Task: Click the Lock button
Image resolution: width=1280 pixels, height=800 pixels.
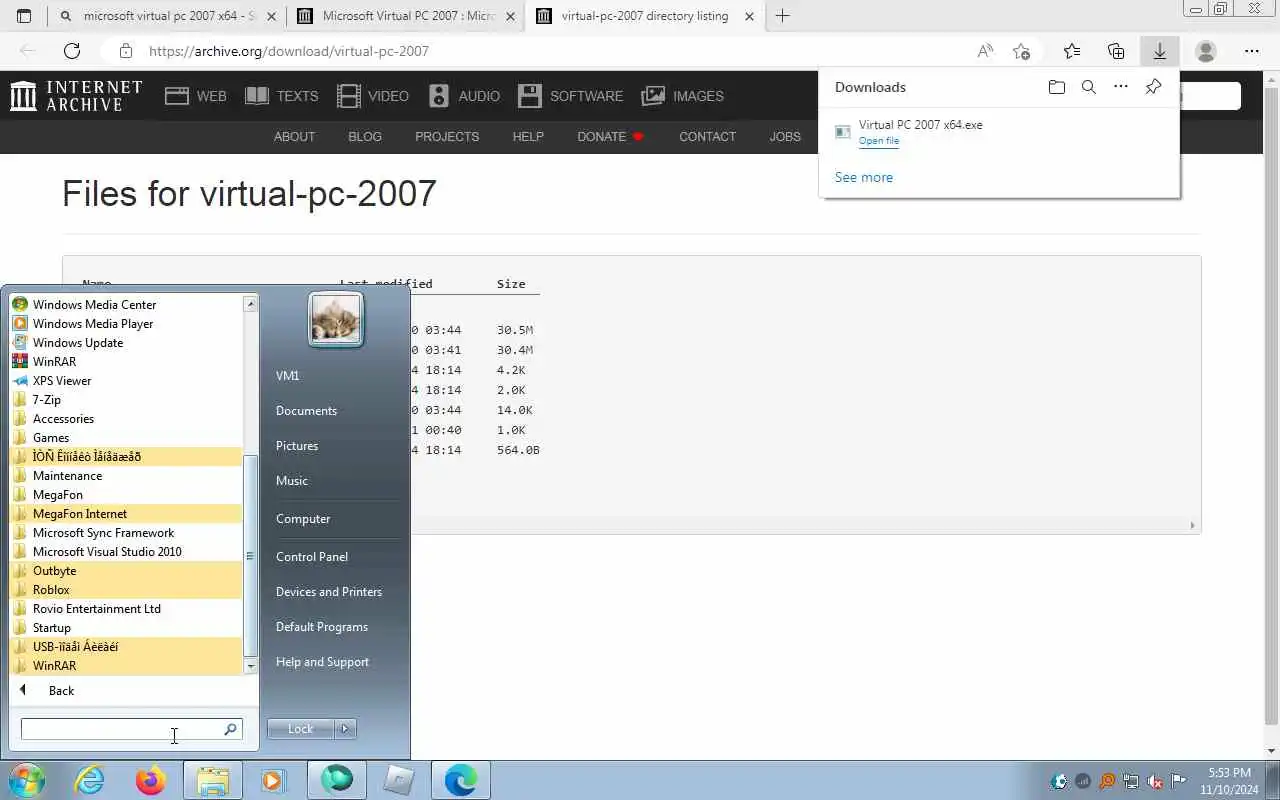Action: coord(301,729)
